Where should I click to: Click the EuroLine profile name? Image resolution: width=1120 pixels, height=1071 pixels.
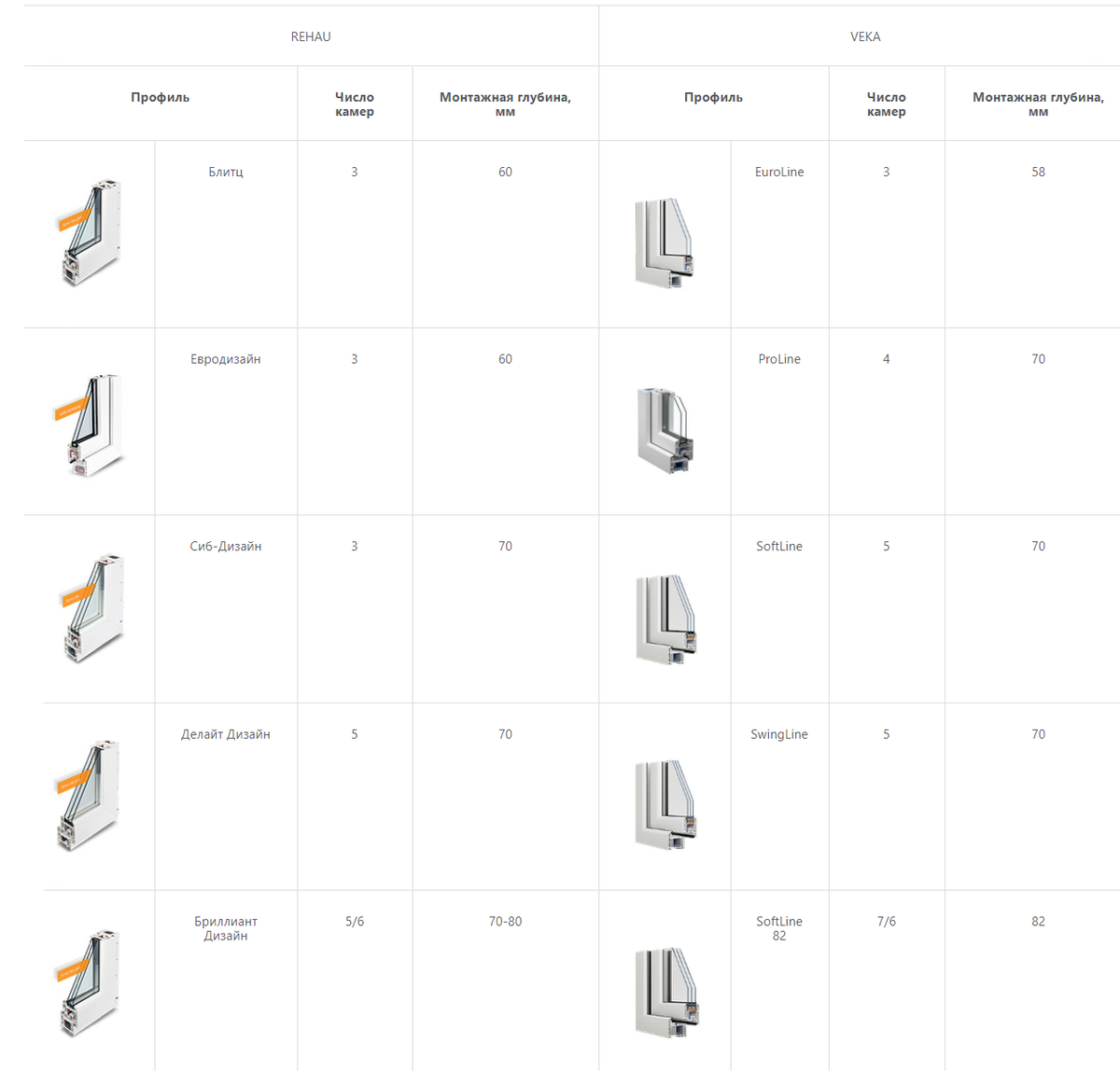click(x=779, y=172)
